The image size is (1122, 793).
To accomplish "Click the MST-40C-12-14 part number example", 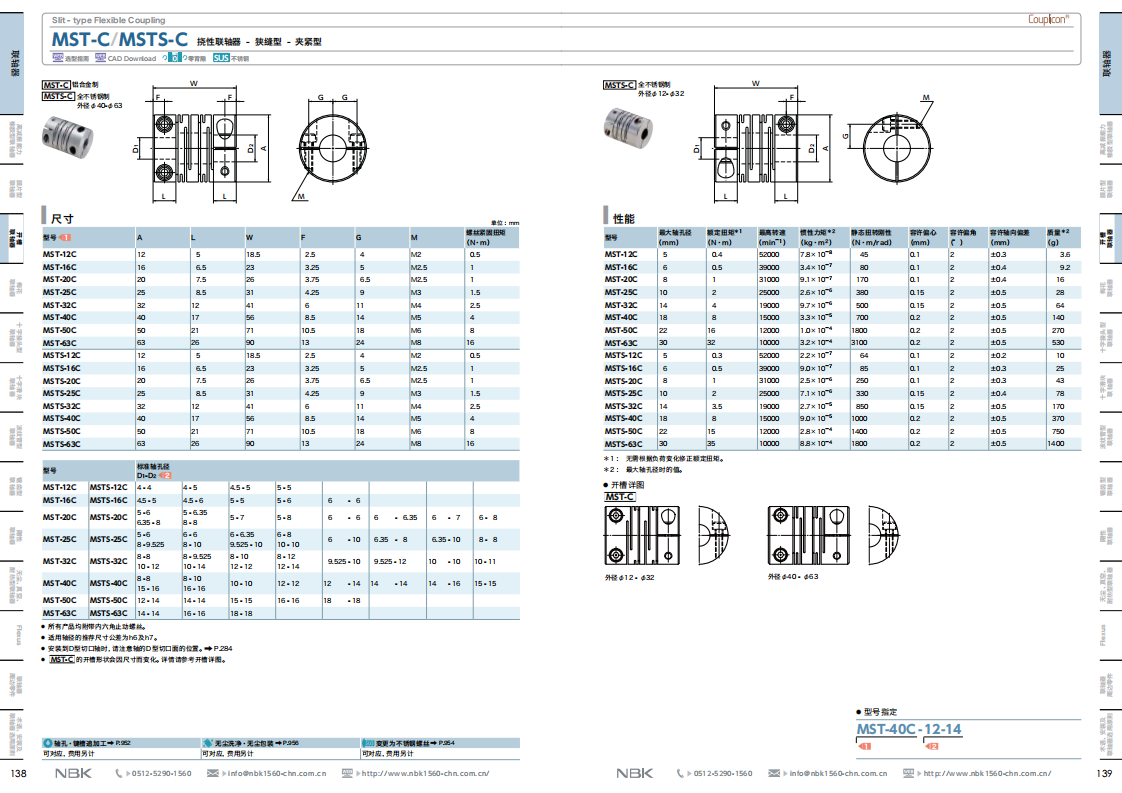I will (x=909, y=729).
